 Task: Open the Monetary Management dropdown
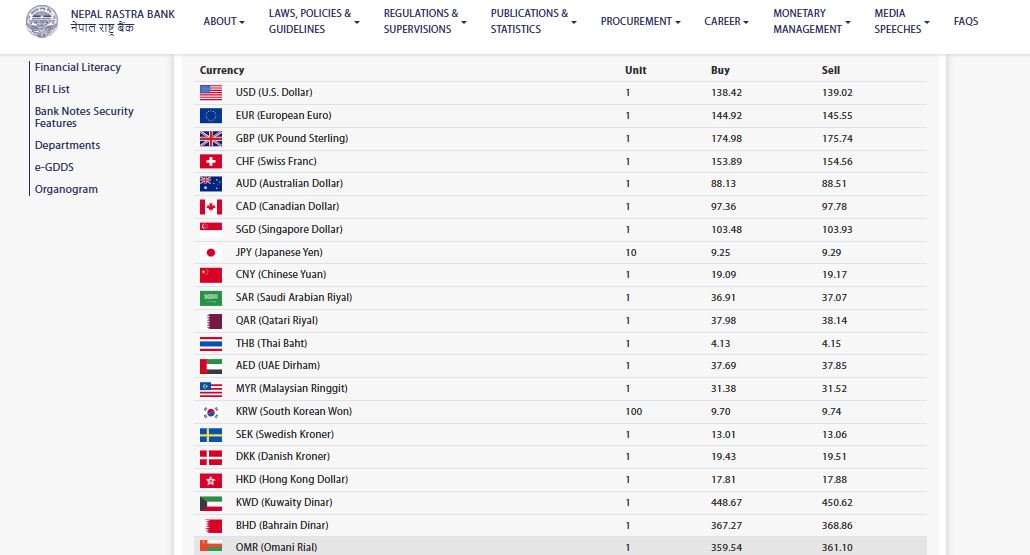[x=812, y=21]
